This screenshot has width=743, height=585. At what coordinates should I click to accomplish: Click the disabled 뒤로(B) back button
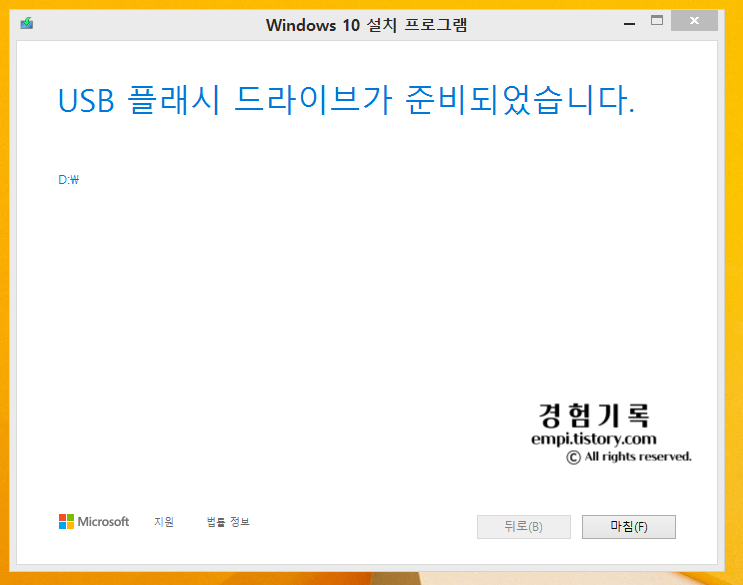click(x=524, y=527)
